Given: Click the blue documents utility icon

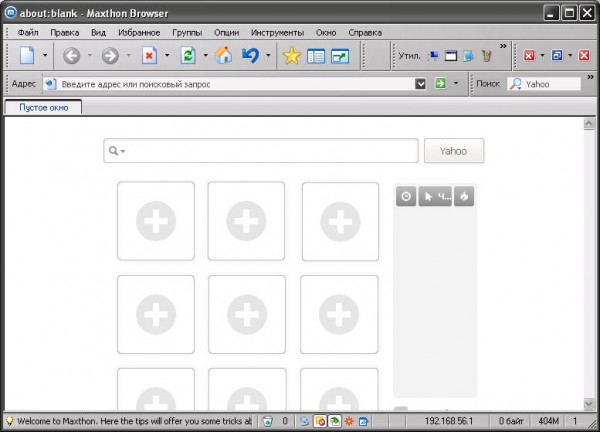Looking at the screenshot, I should [468, 56].
